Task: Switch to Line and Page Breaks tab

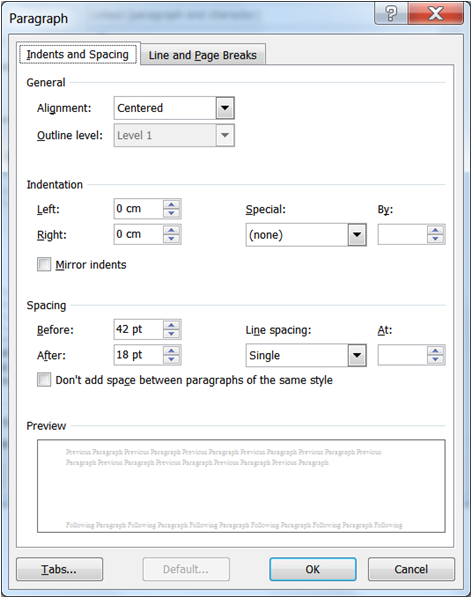Action: 202,55
